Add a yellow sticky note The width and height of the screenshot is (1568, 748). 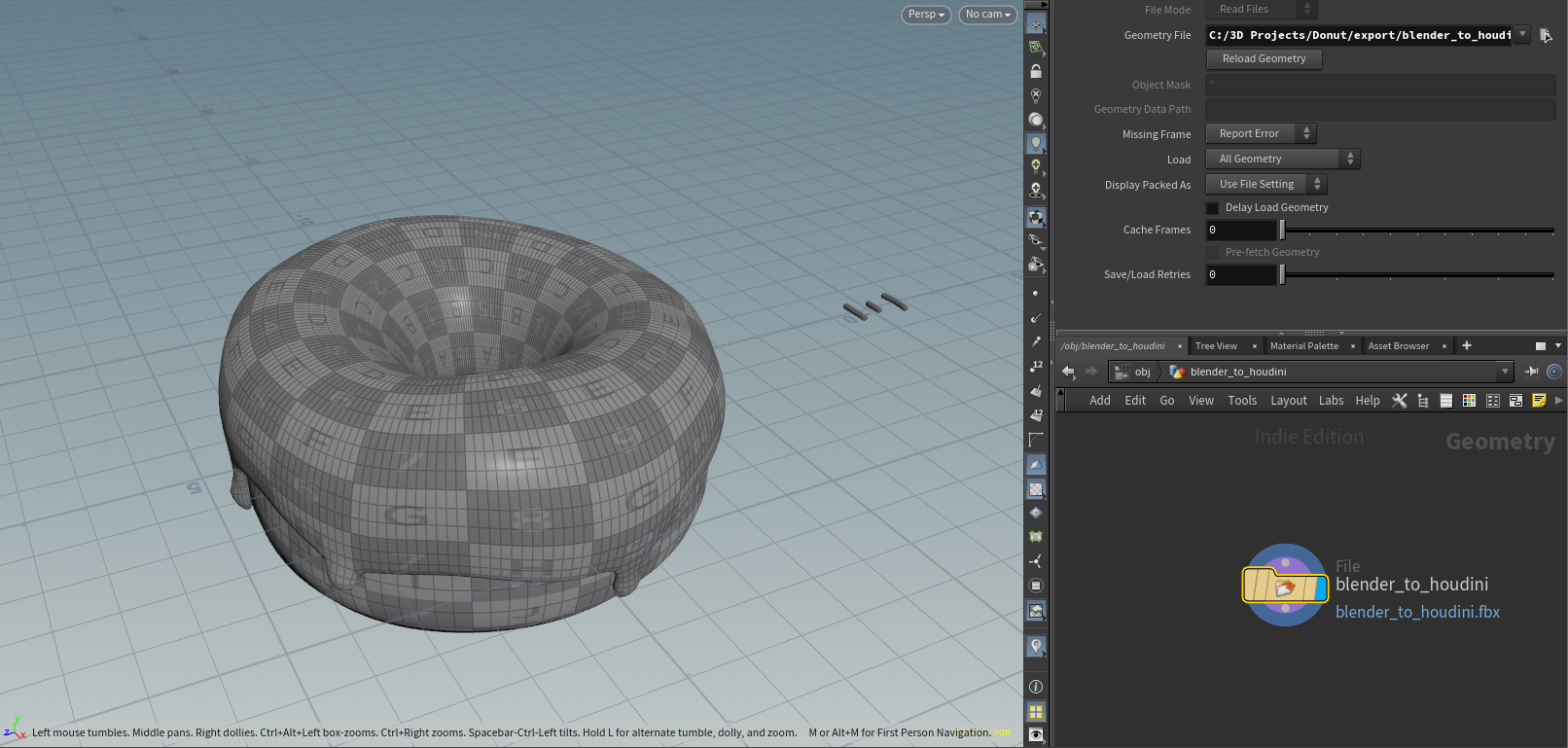pos(1539,401)
